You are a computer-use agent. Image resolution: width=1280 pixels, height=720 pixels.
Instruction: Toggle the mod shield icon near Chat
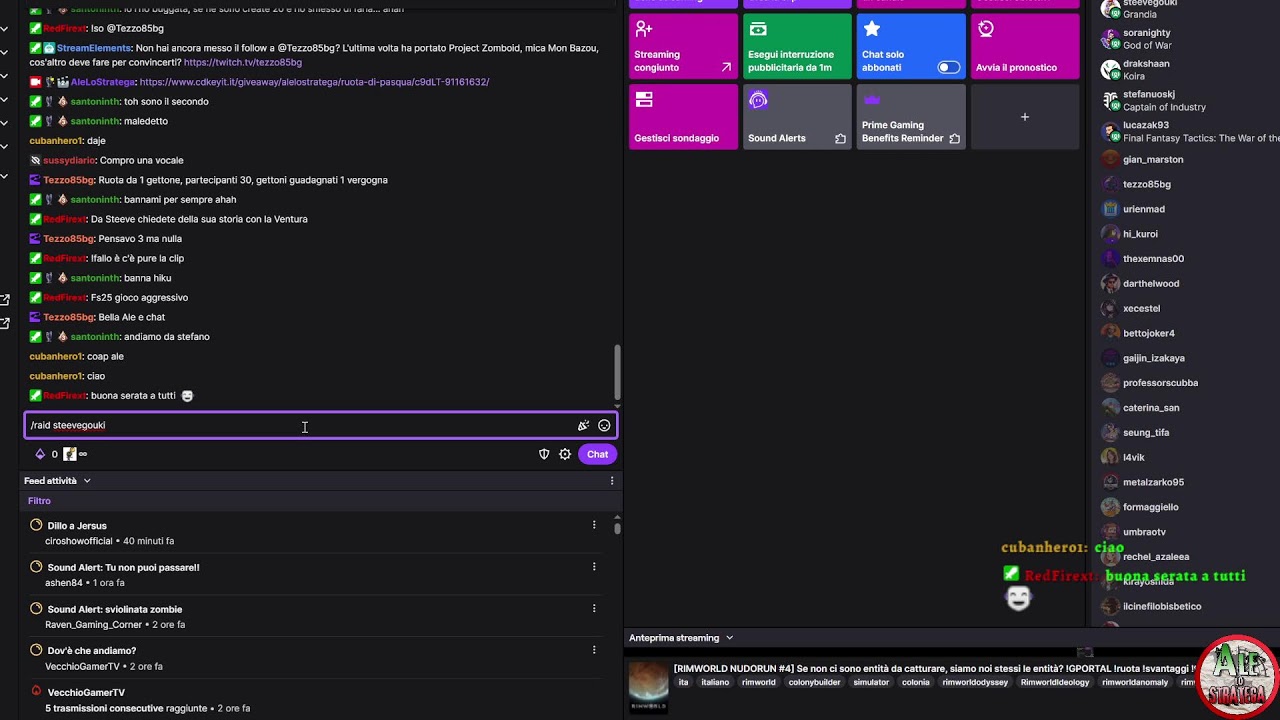click(x=544, y=454)
